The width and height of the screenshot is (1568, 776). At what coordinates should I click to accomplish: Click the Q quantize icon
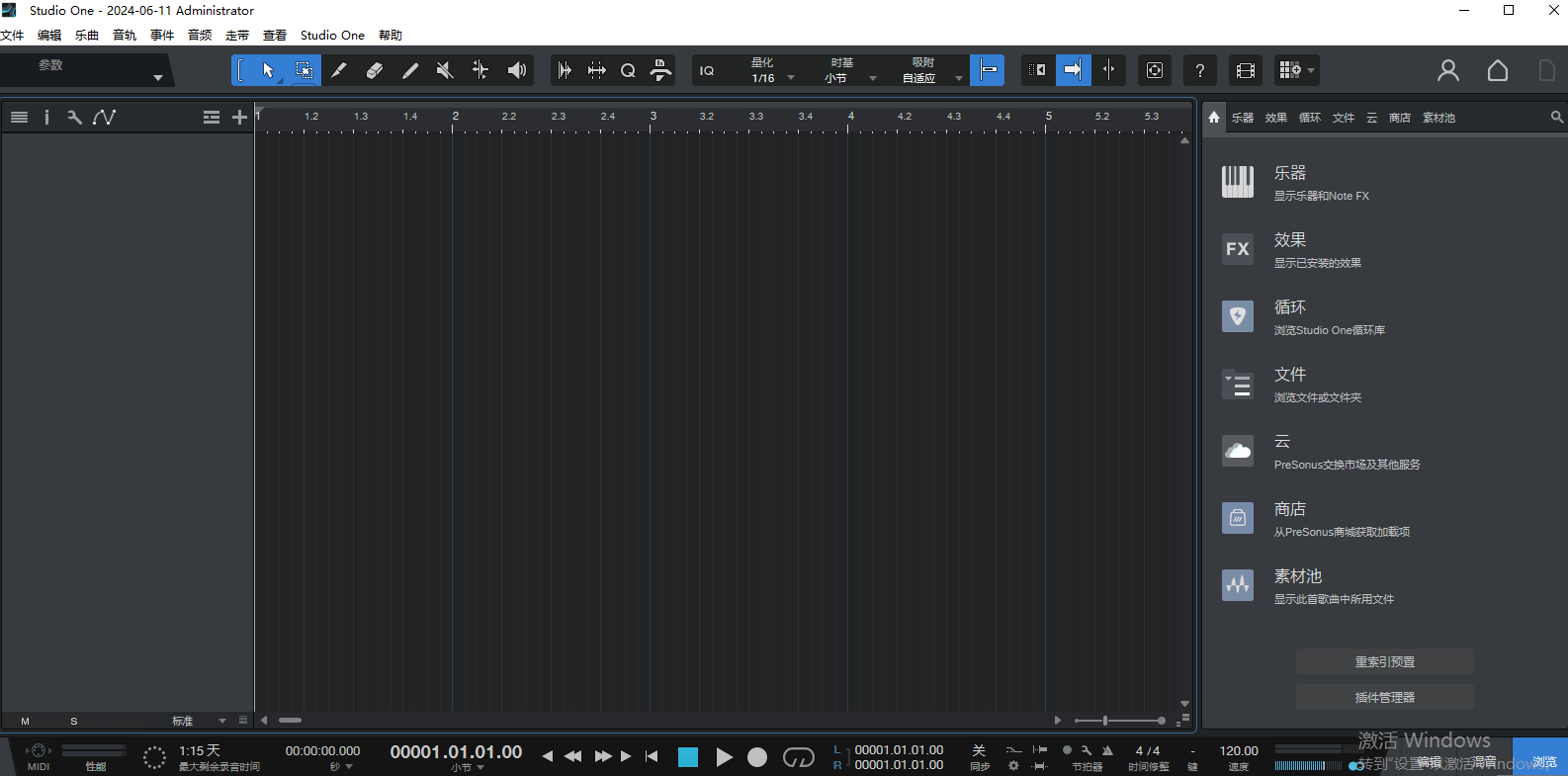[x=628, y=70]
